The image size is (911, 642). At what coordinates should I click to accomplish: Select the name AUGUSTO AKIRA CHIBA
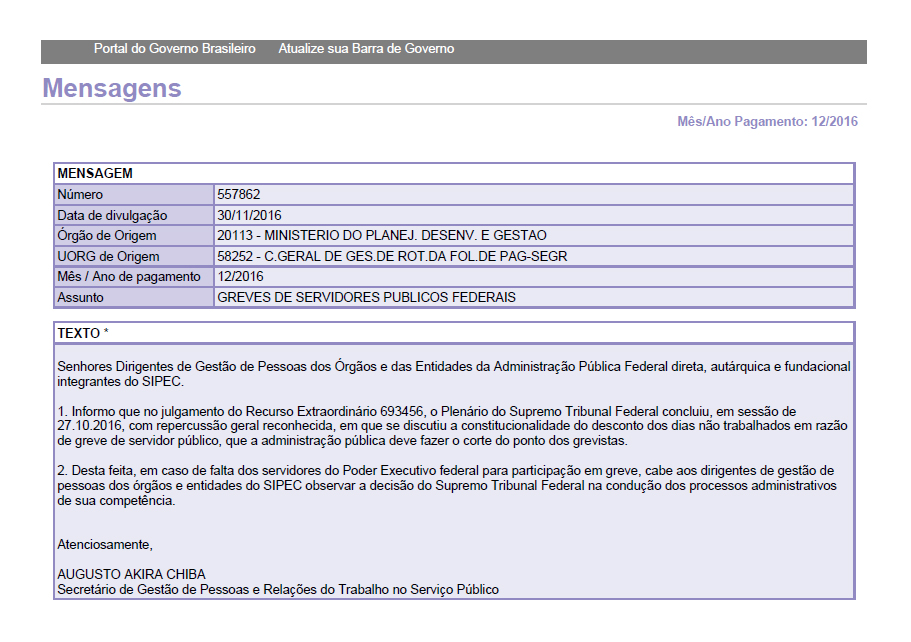(131, 575)
